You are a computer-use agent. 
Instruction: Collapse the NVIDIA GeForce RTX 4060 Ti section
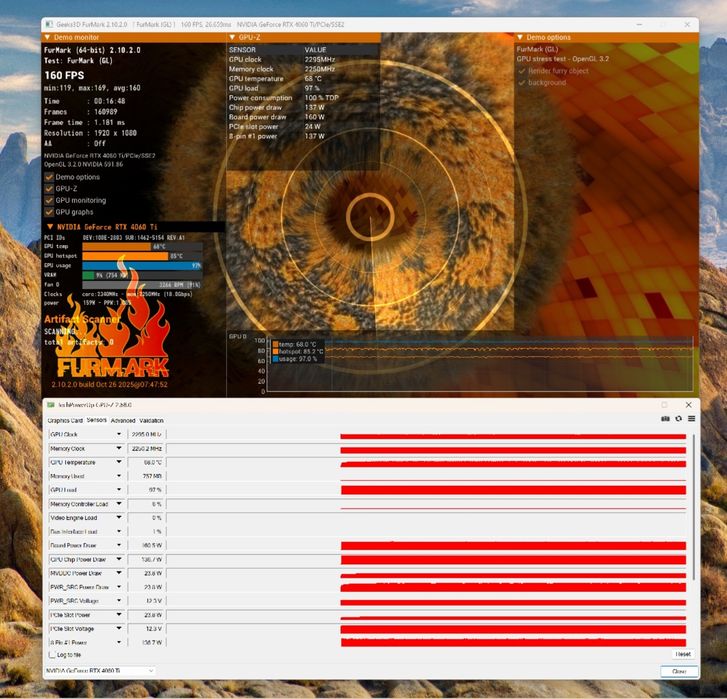point(50,227)
